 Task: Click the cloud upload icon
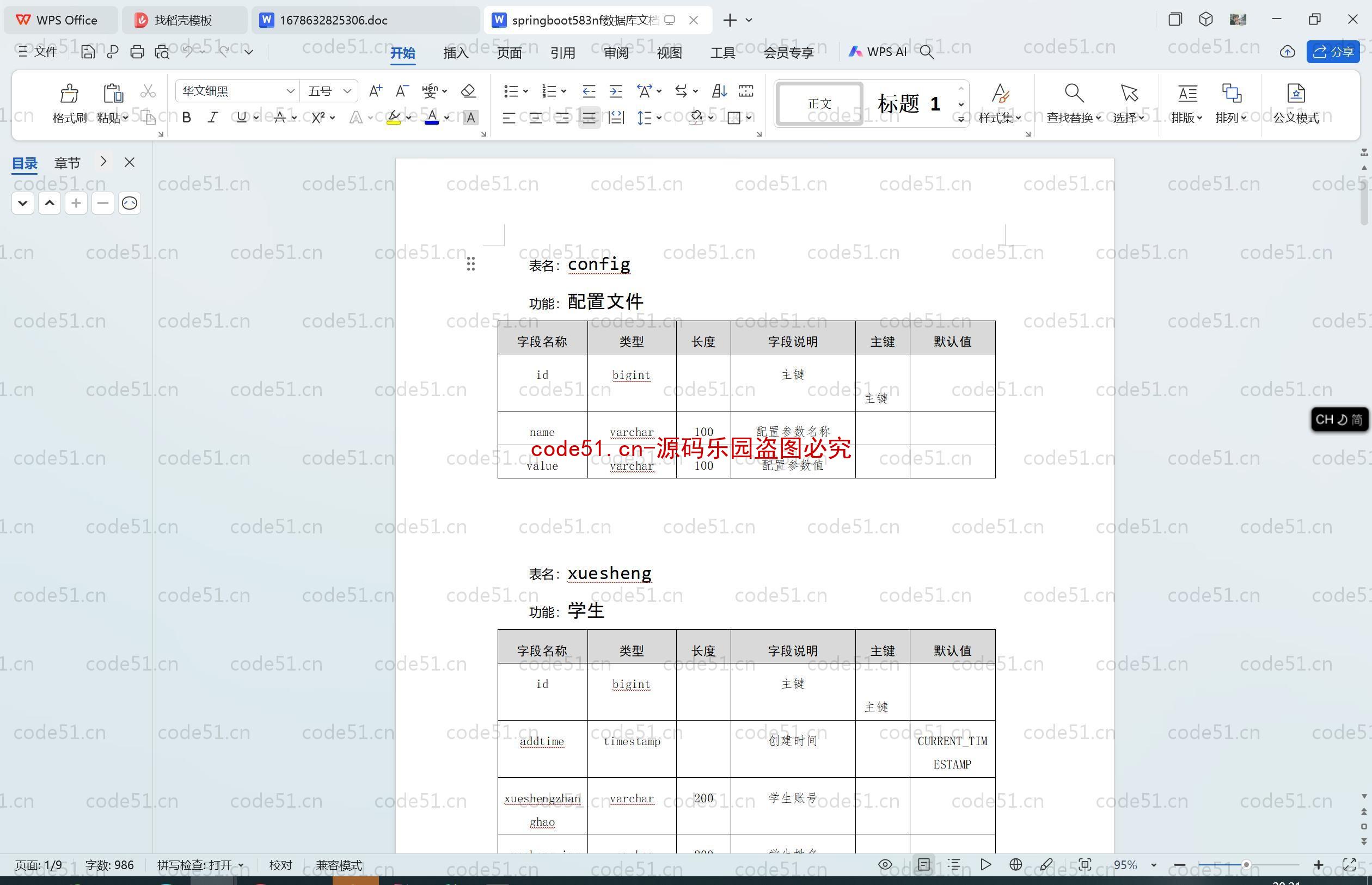tap(1288, 52)
